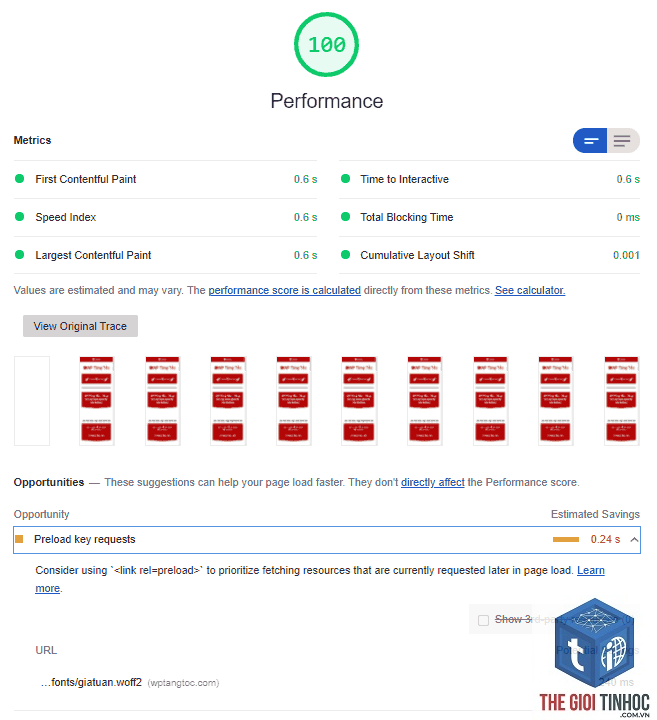Click green dot next to First Contentful Paint

pos(19,179)
